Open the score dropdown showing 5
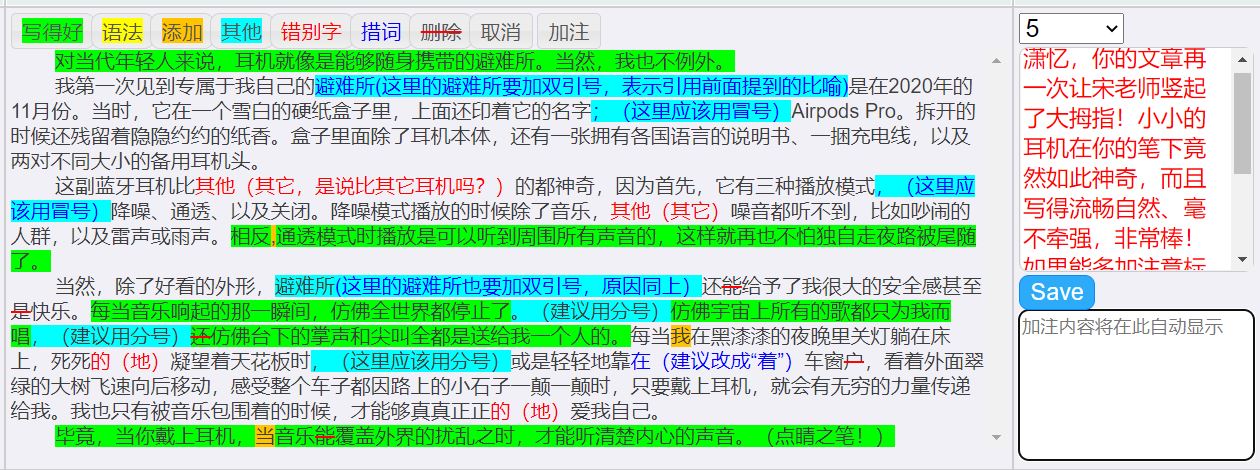Screen dimensions: 1260x470 pyautogui.click(x=1071, y=28)
